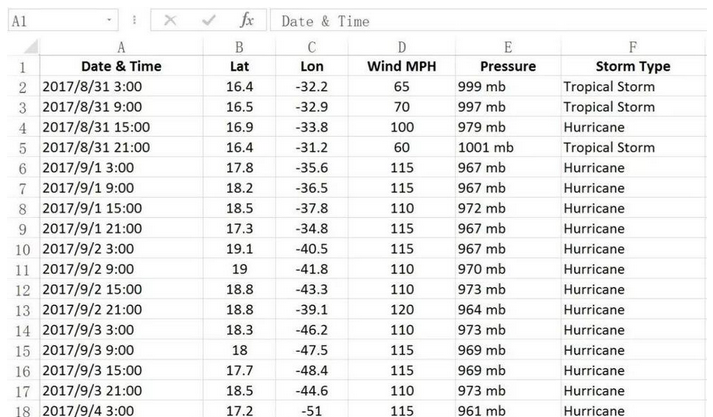Click the Lat header cell

pos(239,66)
